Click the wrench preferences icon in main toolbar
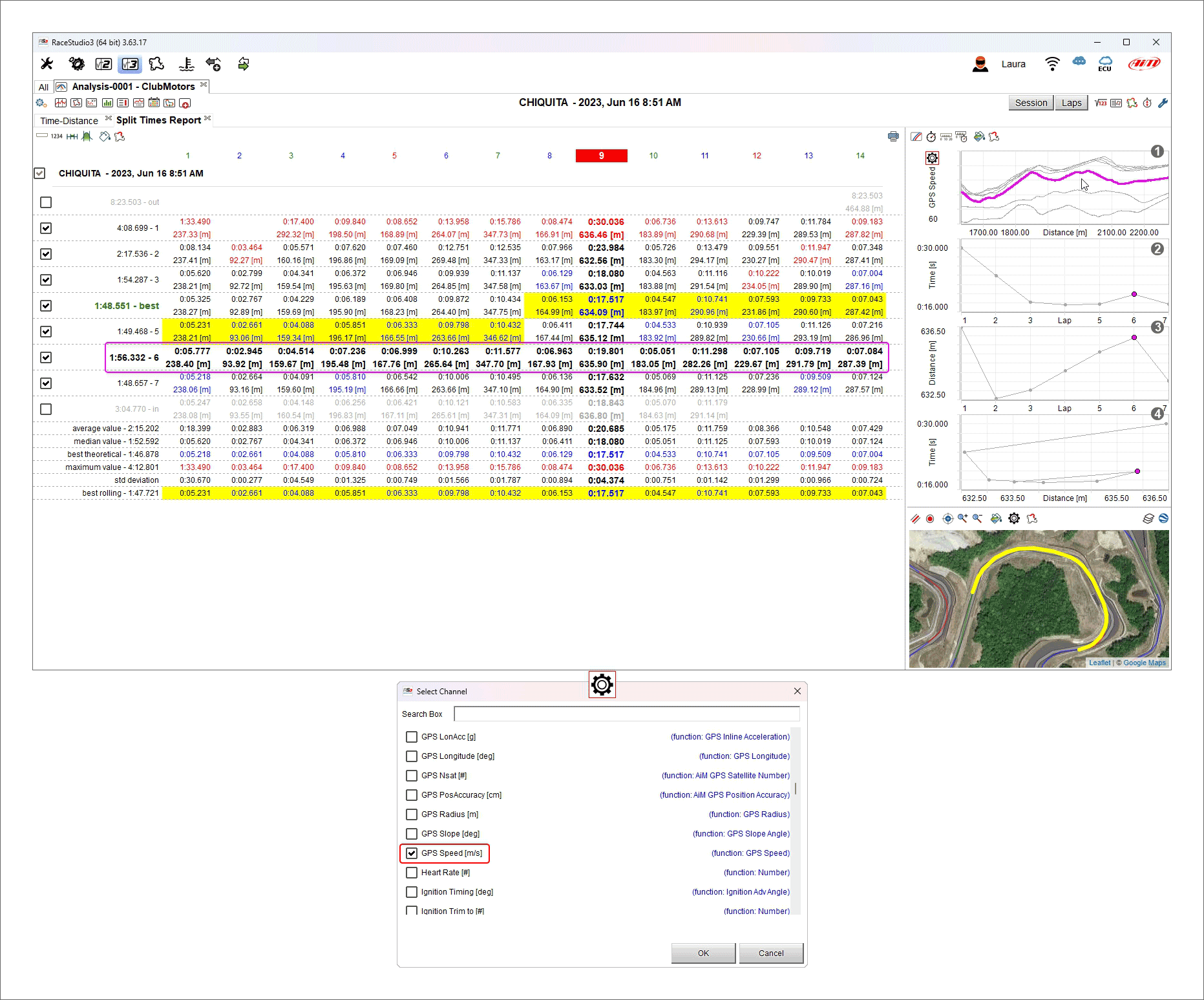 (x=47, y=64)
